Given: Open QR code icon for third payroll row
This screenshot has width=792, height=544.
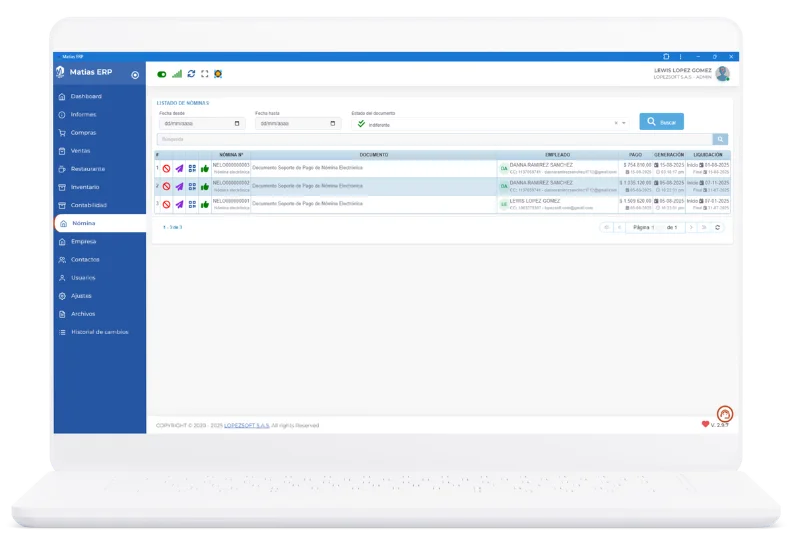Looking at the screenshot, I should (x=192, y=204).
